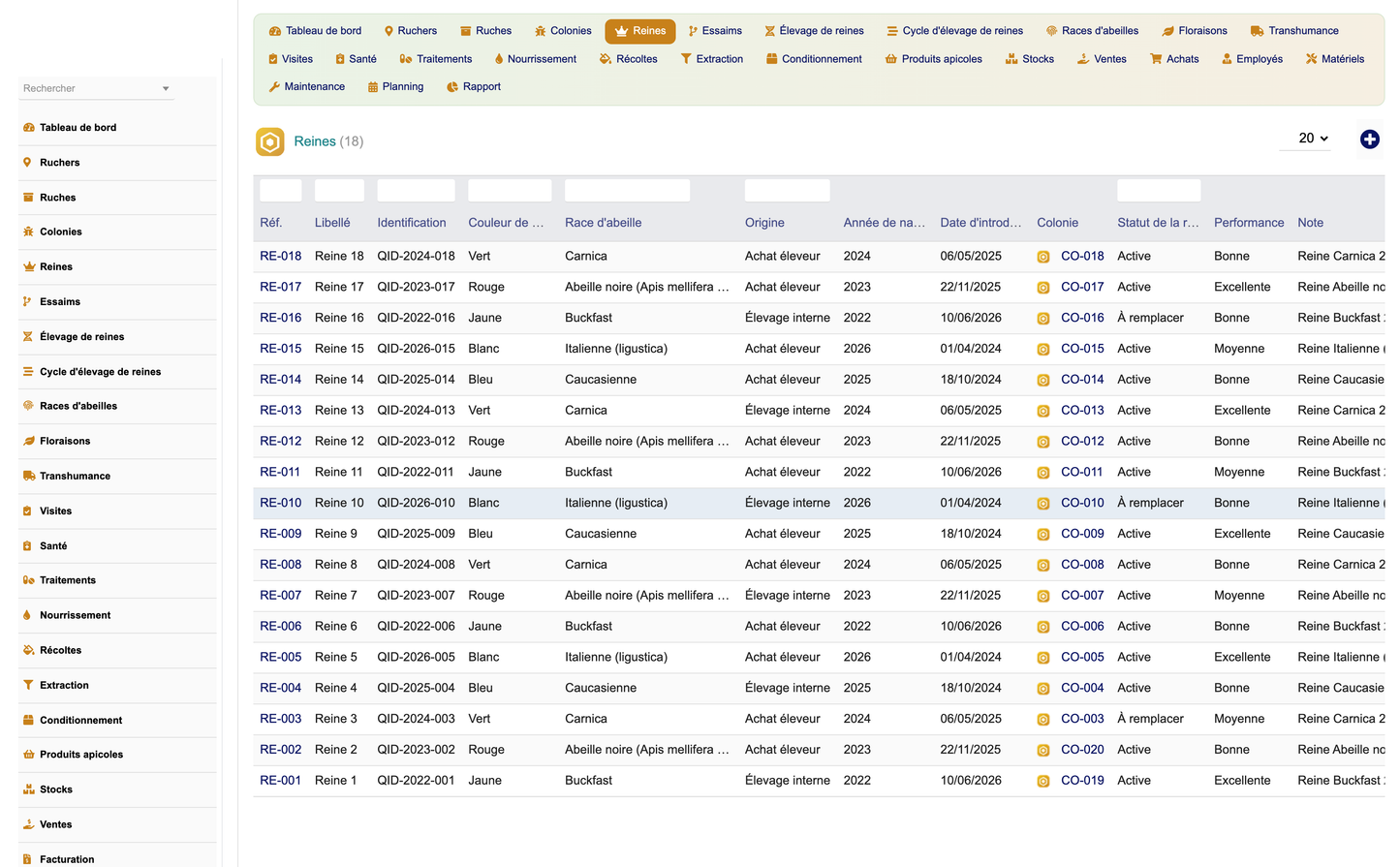The height and width of the screenshot is (867, 1400).
Task: Open colony icon next to CO-010
Action: click(1043, 504)
